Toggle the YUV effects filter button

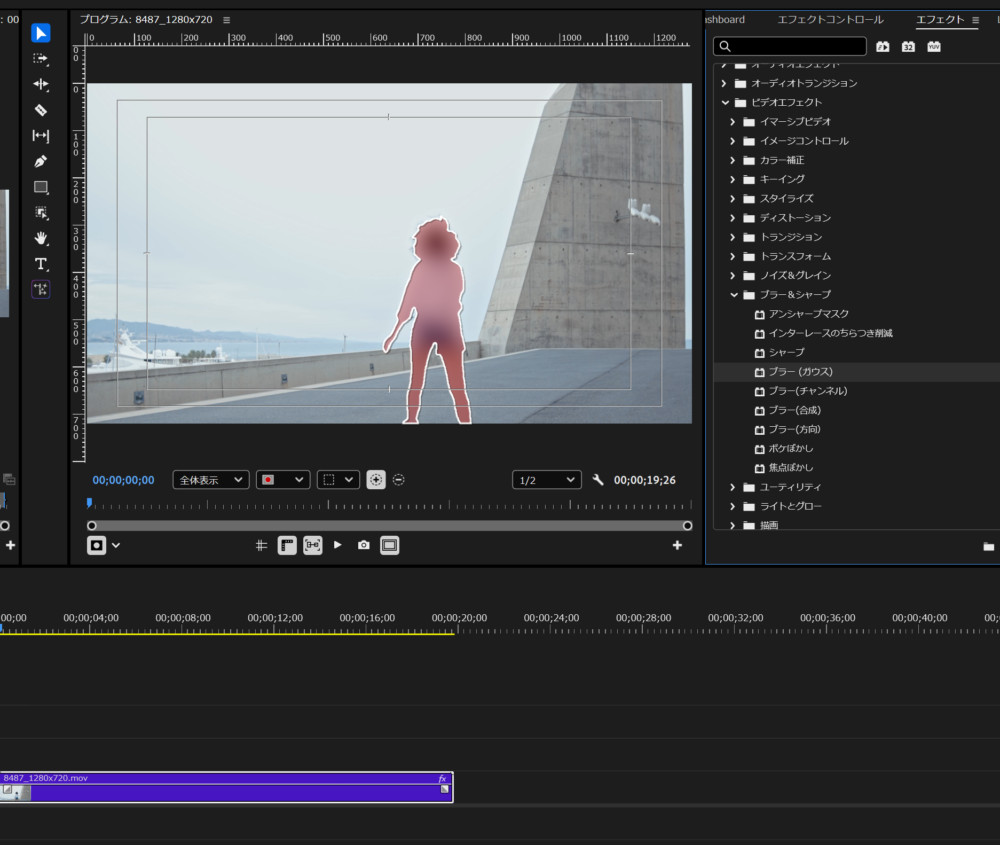click(934, 47)
